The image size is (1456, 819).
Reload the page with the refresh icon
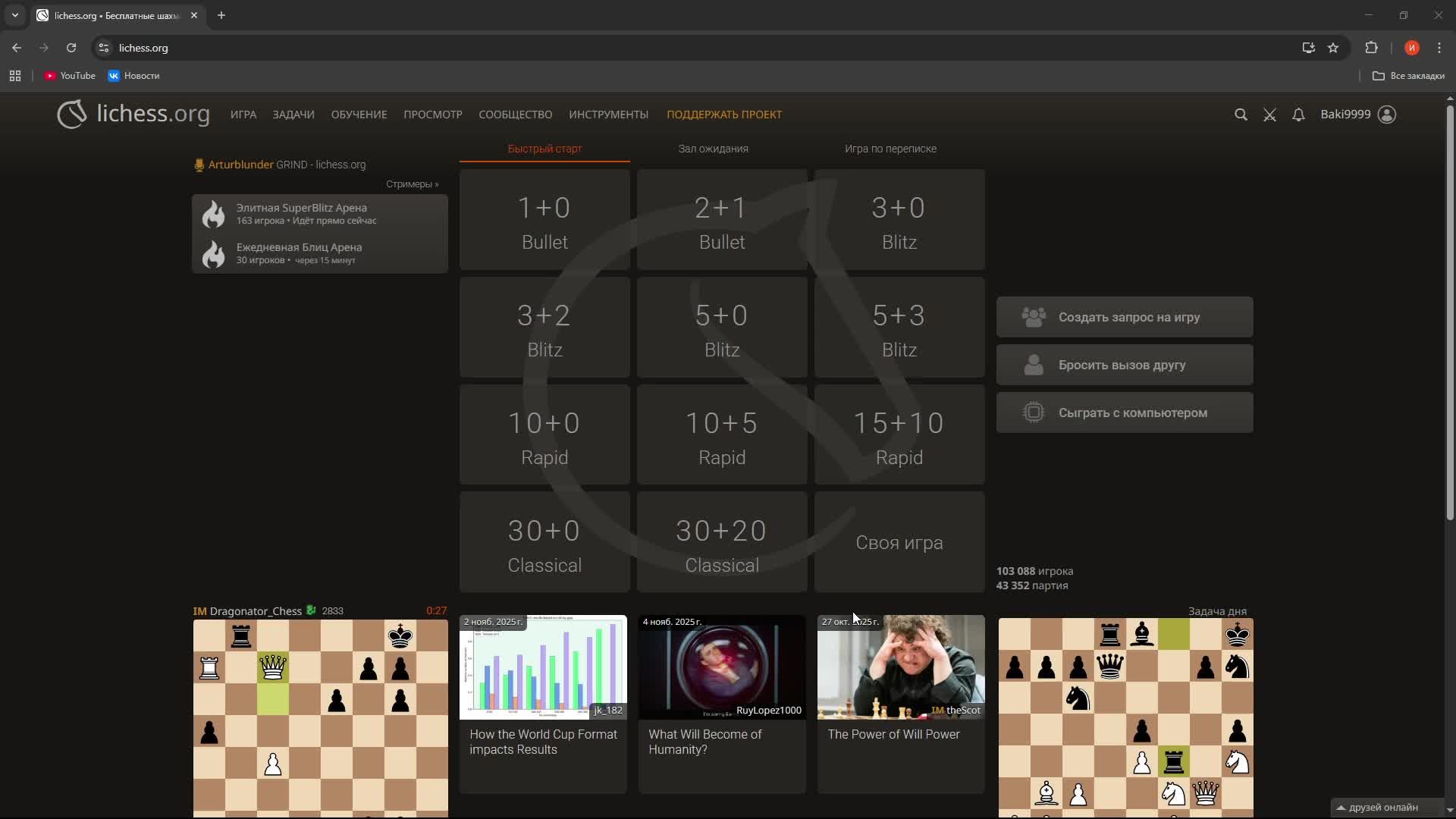[x=71, y=48]
